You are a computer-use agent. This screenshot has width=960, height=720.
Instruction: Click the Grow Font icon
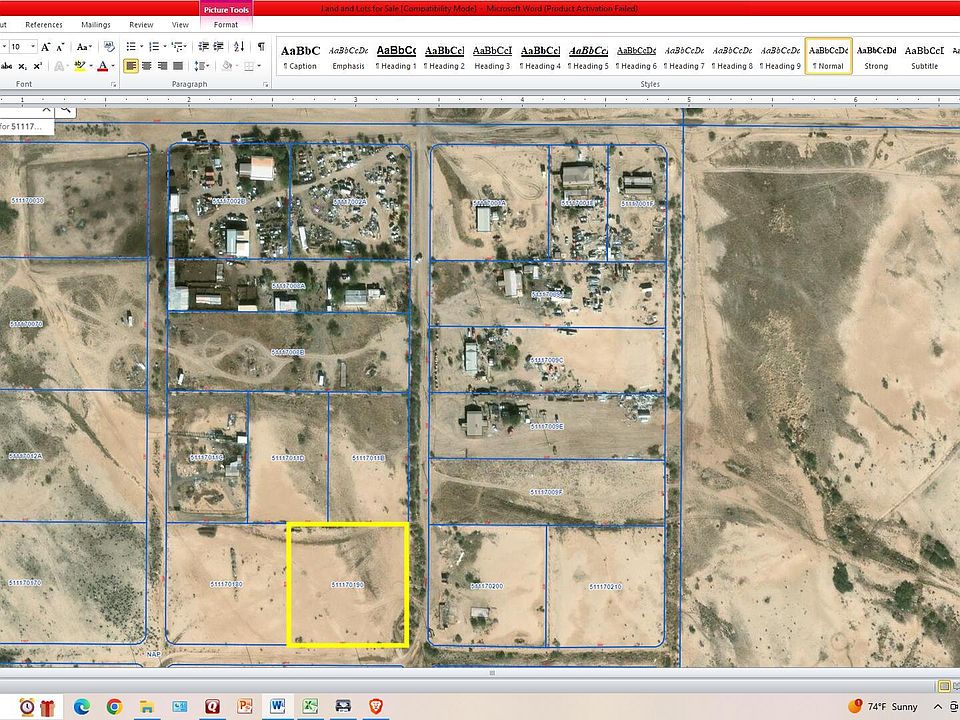tap(46, 46)
